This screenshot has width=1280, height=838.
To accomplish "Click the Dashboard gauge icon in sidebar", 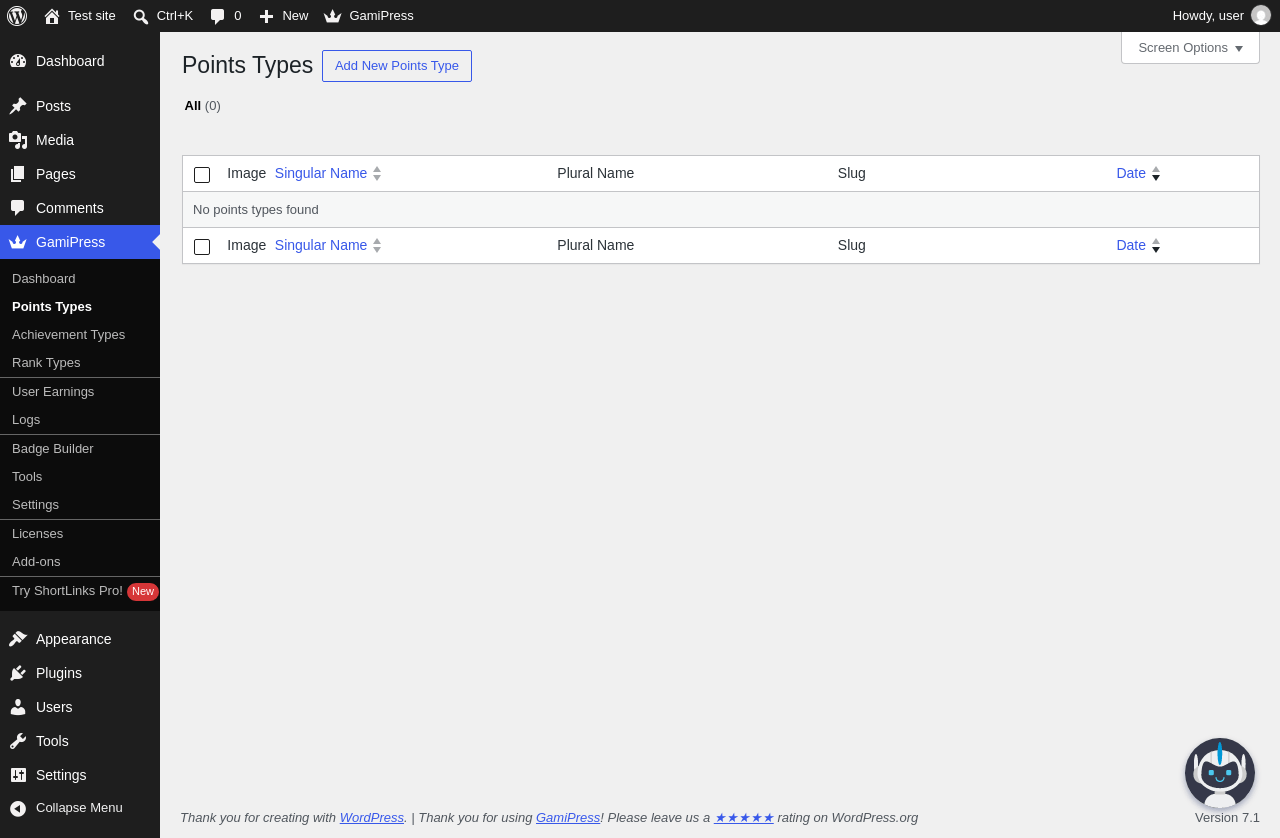I will pos(18,61).
